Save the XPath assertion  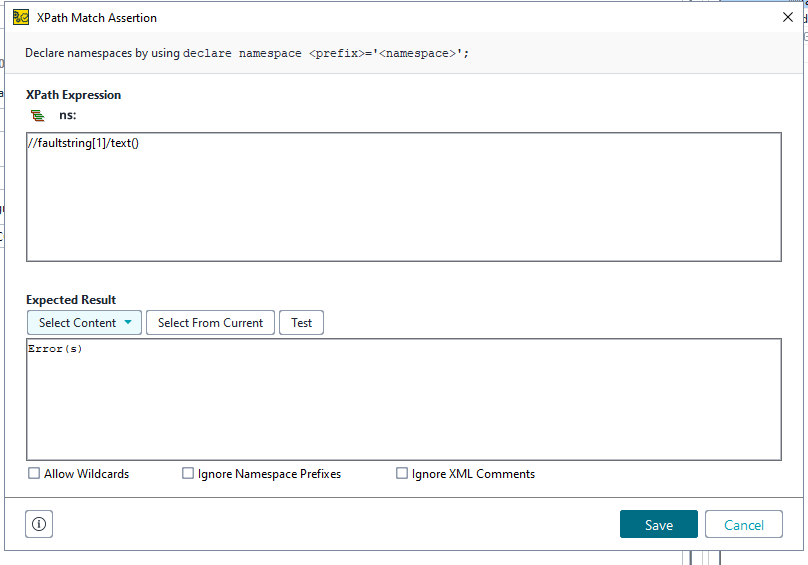point(658,525)
